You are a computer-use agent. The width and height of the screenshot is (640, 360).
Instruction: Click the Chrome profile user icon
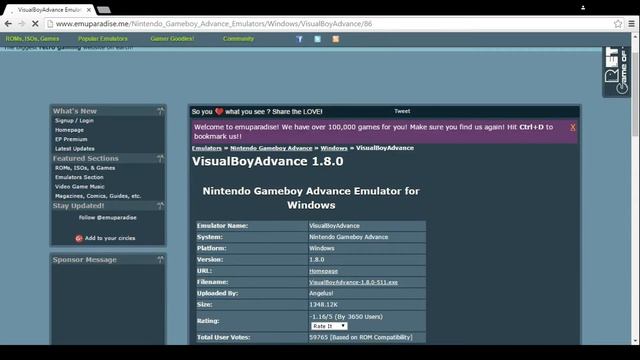(583, 7)
